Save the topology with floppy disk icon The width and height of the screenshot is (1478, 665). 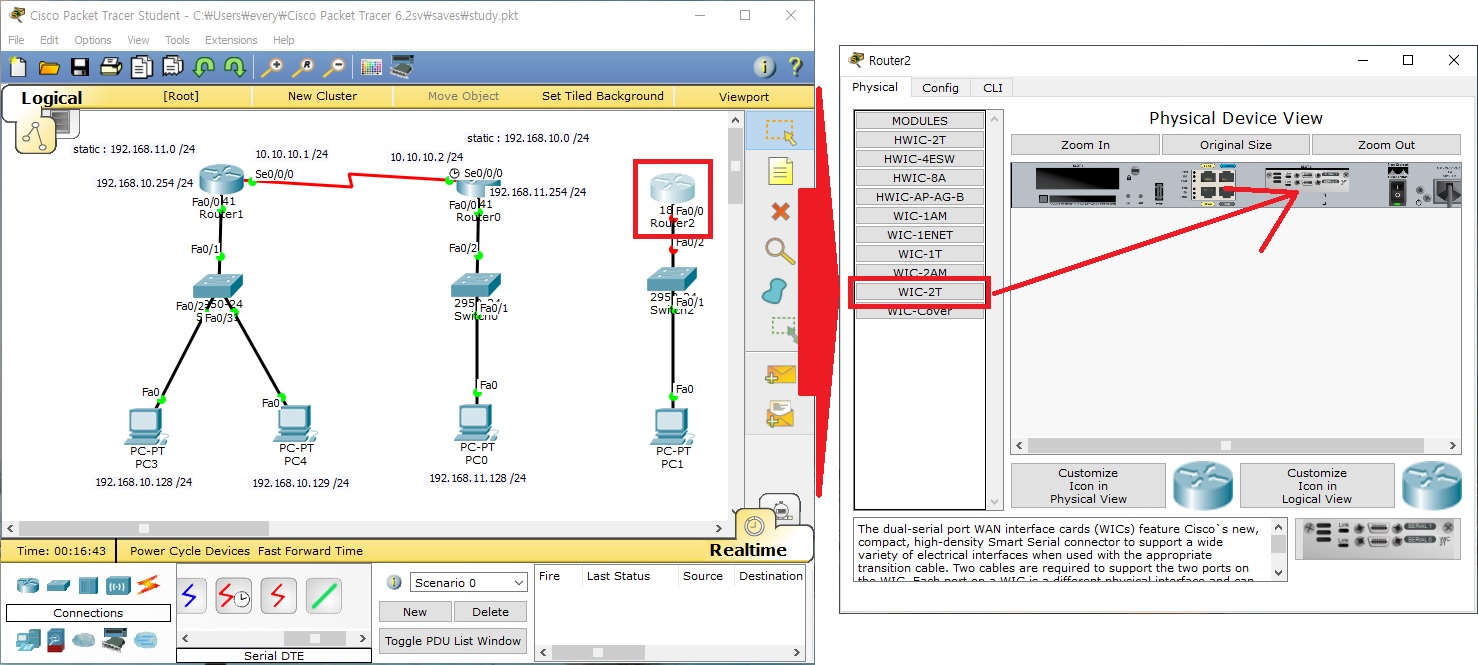(x=80, y=68)
